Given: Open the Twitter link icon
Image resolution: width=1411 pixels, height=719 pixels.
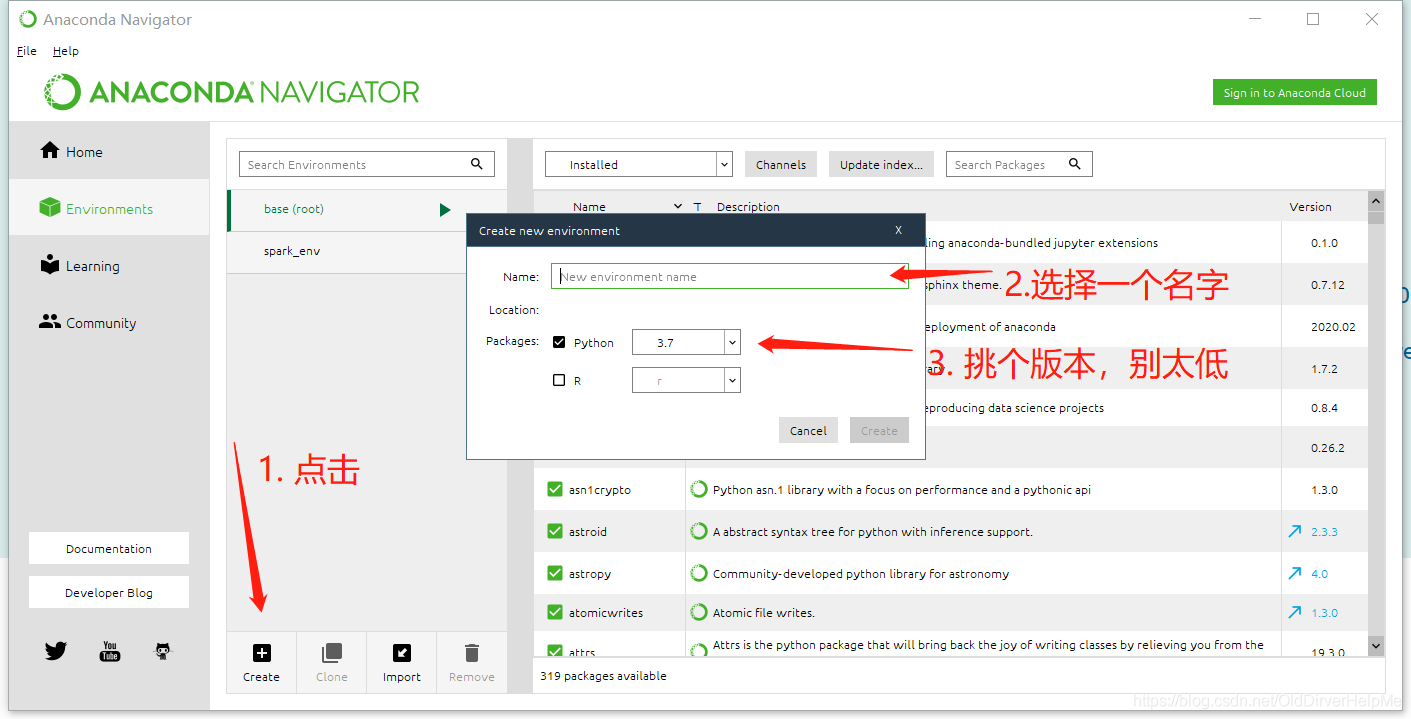Looking at the screenshot, I should click(x=56, y=651).
